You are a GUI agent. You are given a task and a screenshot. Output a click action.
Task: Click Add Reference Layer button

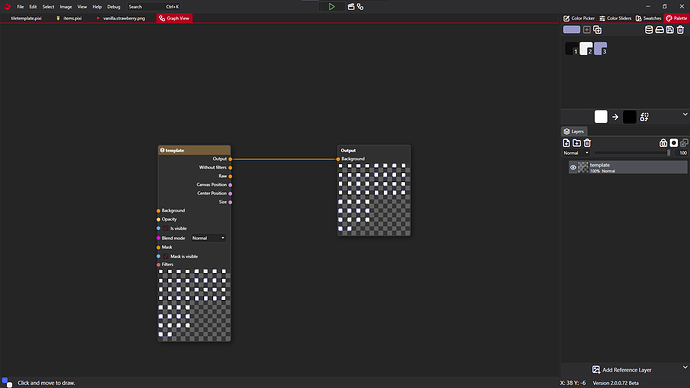coord(621,370)
